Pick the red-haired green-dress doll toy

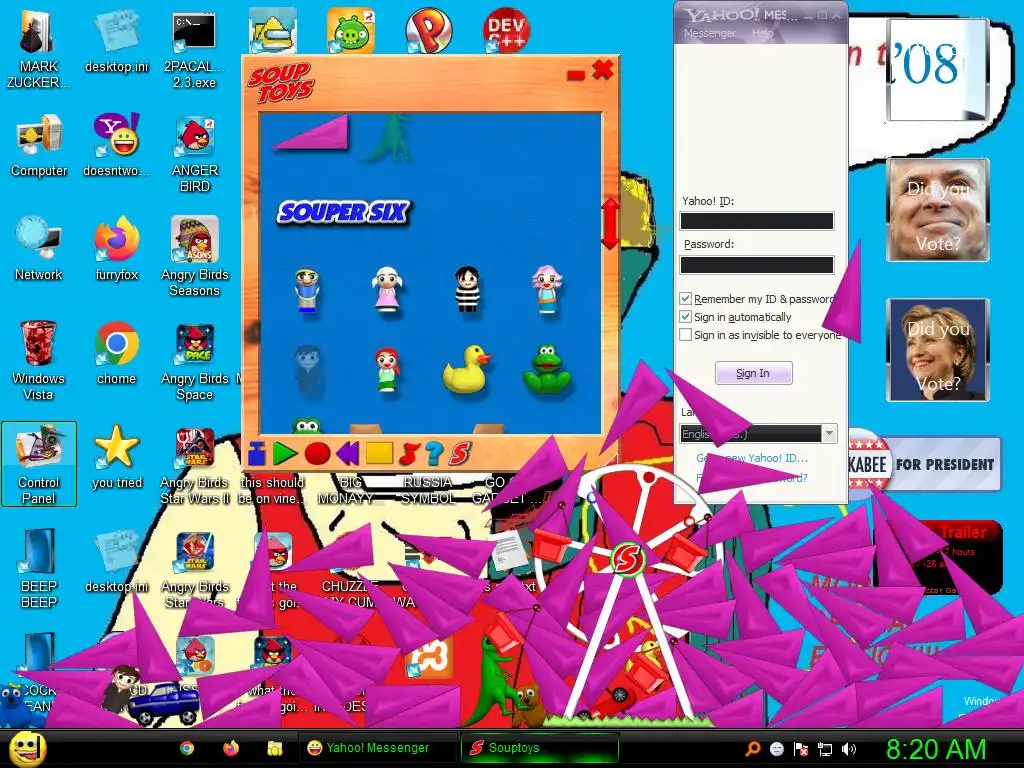tap(387, 369)
